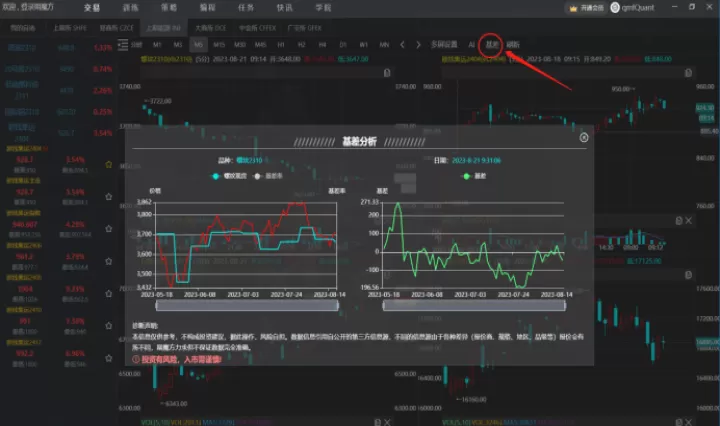Image resolution: width=720 pixels, height=426 pixels.
Task: Switch to the 学院 top tab
Action: (x=323, y=8)
